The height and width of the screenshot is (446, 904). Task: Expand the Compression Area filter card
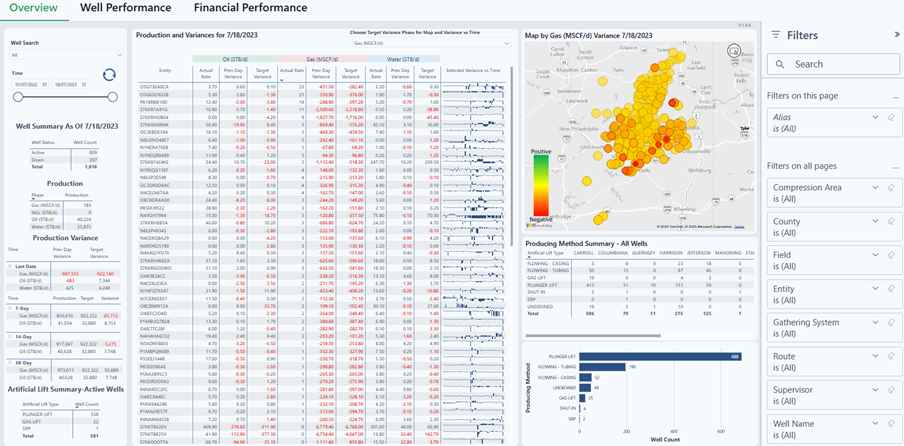point(875,187)
